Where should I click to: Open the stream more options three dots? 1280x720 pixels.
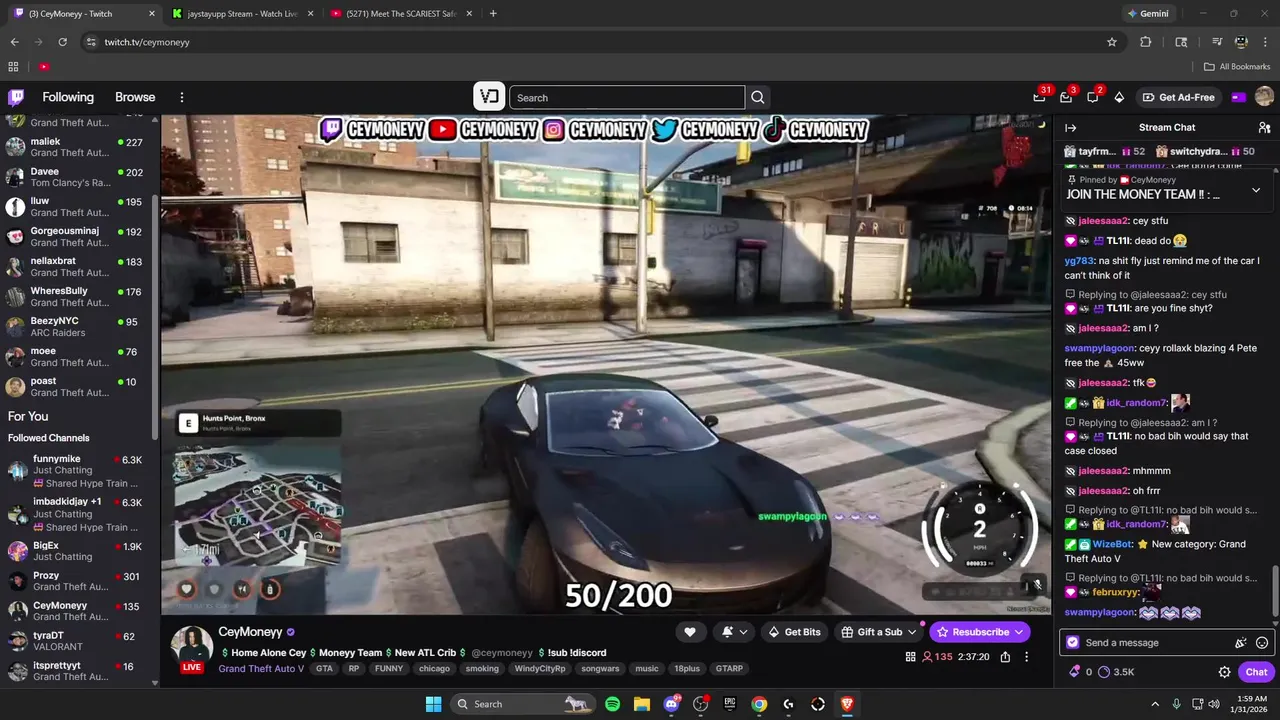(1026, 657)
